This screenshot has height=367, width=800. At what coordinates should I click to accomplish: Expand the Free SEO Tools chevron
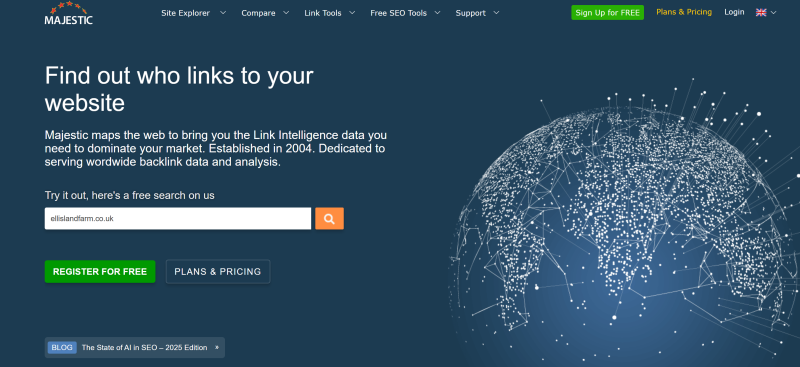437,13
